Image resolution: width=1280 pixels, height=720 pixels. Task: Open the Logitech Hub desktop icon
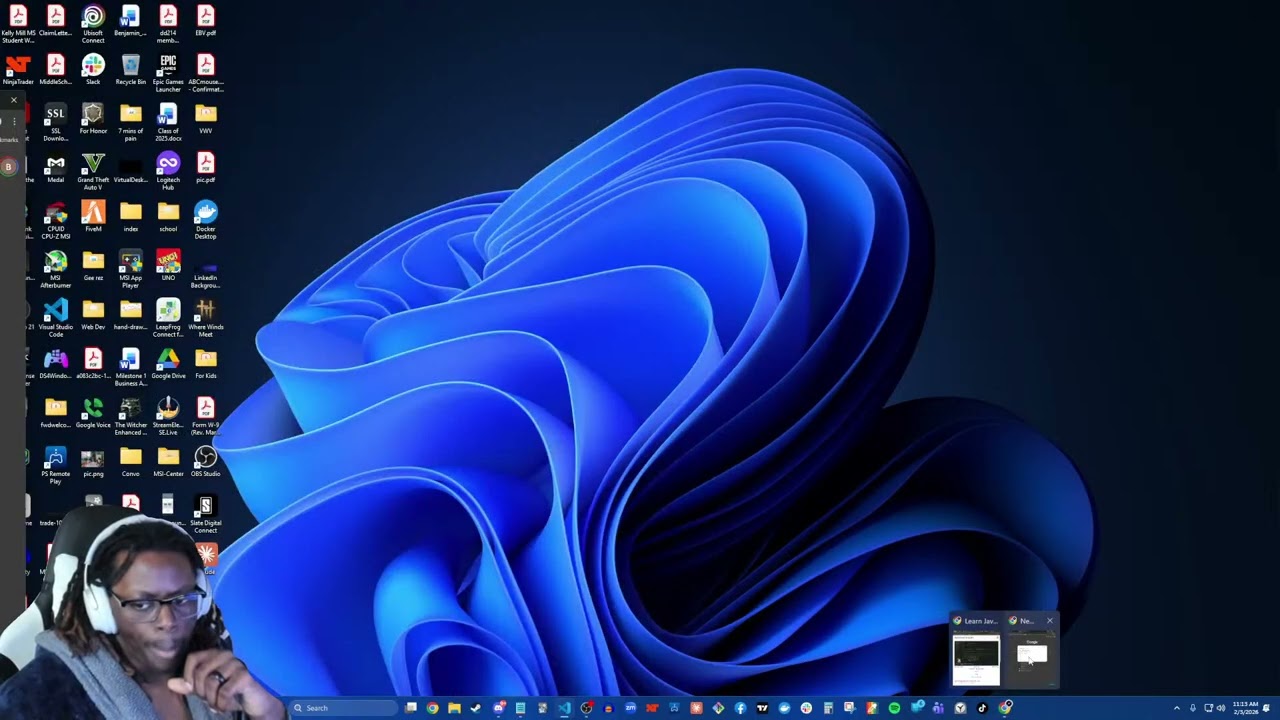pyautogui.click(x=168, y=172)
